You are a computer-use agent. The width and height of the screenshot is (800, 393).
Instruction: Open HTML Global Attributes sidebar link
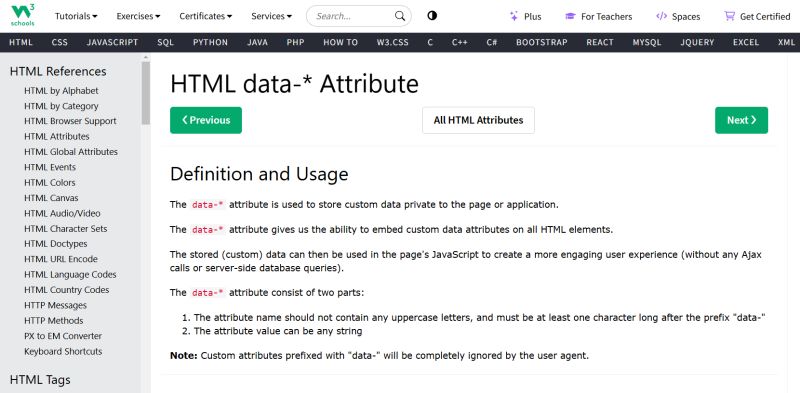pos(71,152)
